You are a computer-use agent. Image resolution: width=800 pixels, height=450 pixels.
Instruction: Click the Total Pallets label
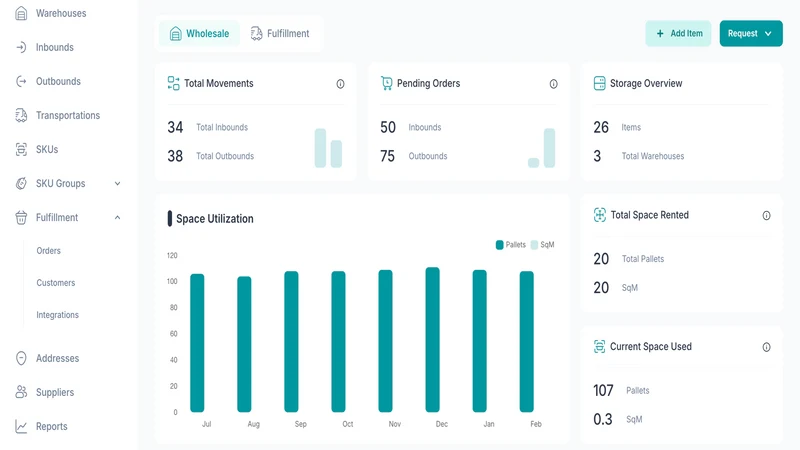[x=643, y=259]
